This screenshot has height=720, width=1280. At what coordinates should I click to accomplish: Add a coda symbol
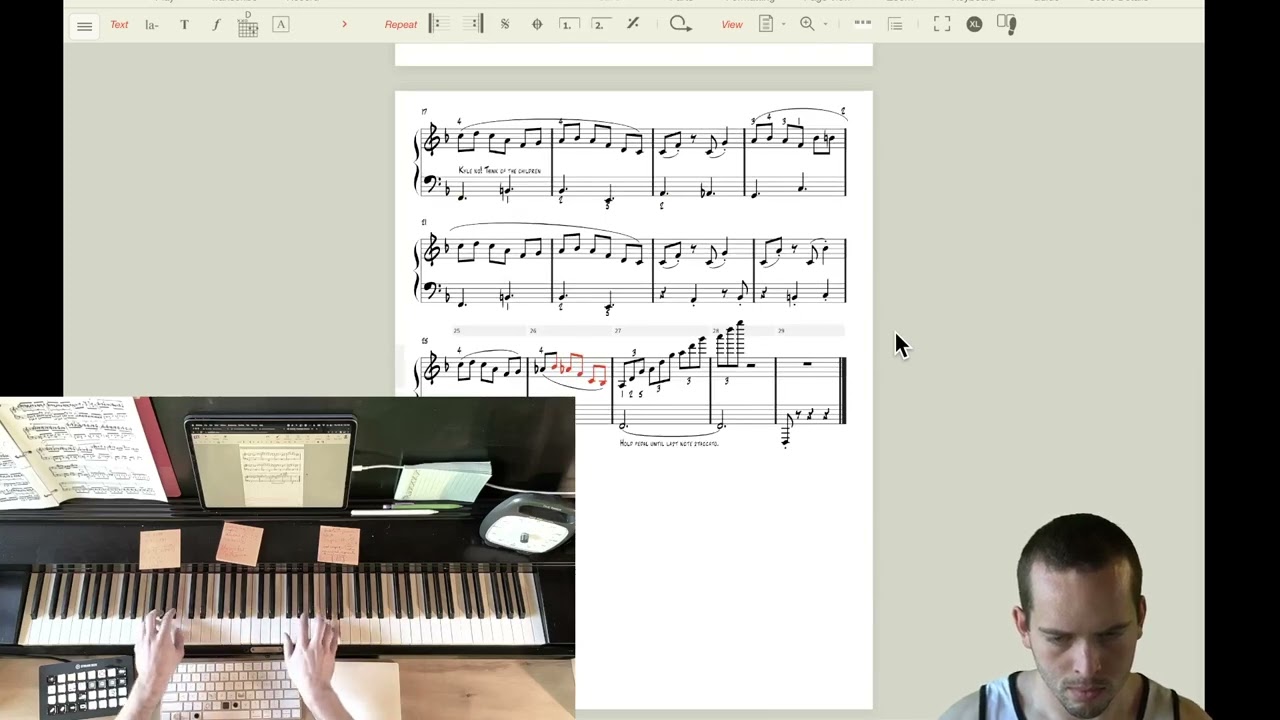pos(537,24)
